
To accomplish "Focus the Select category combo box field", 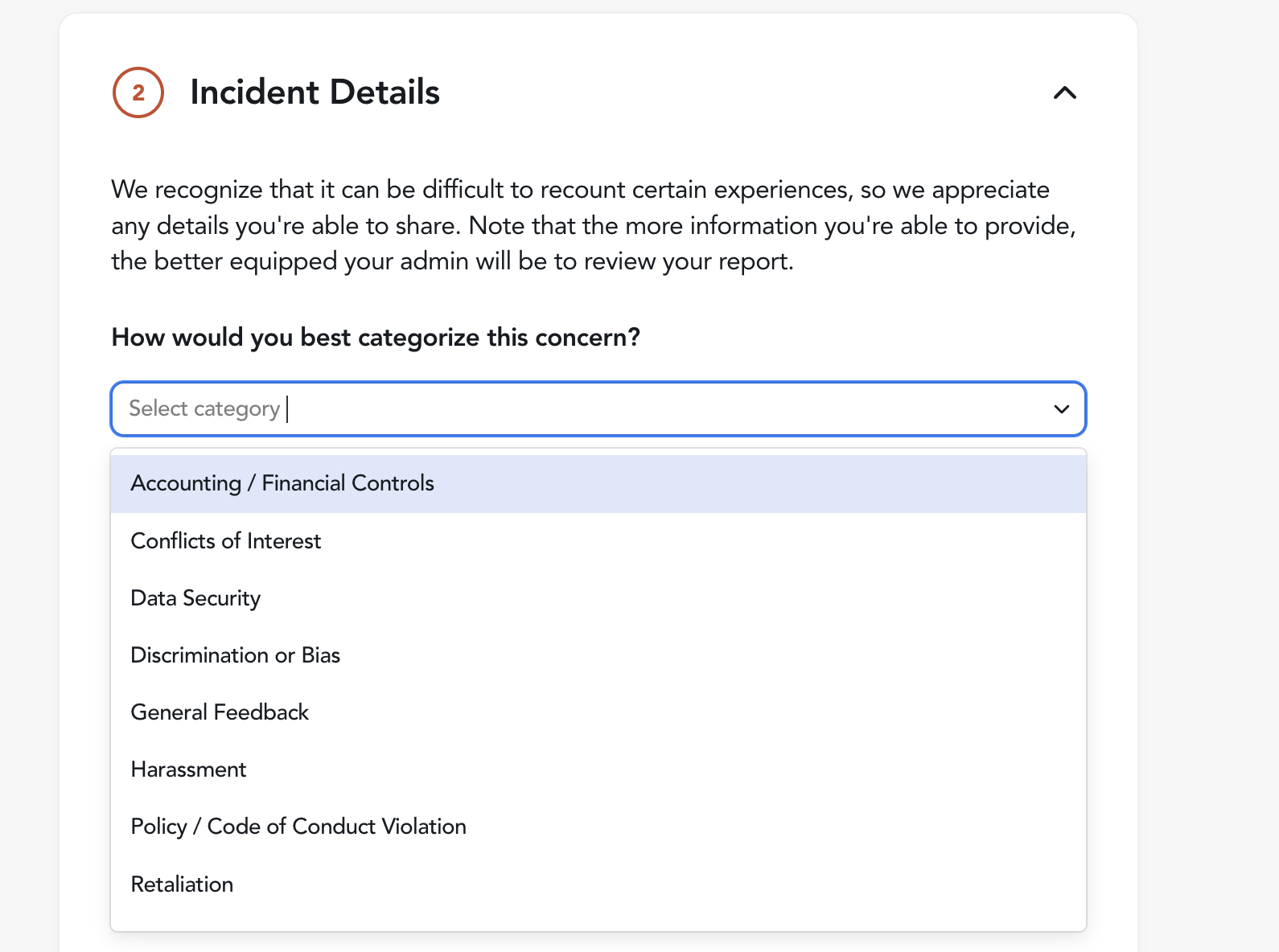I will click(598, 409).
